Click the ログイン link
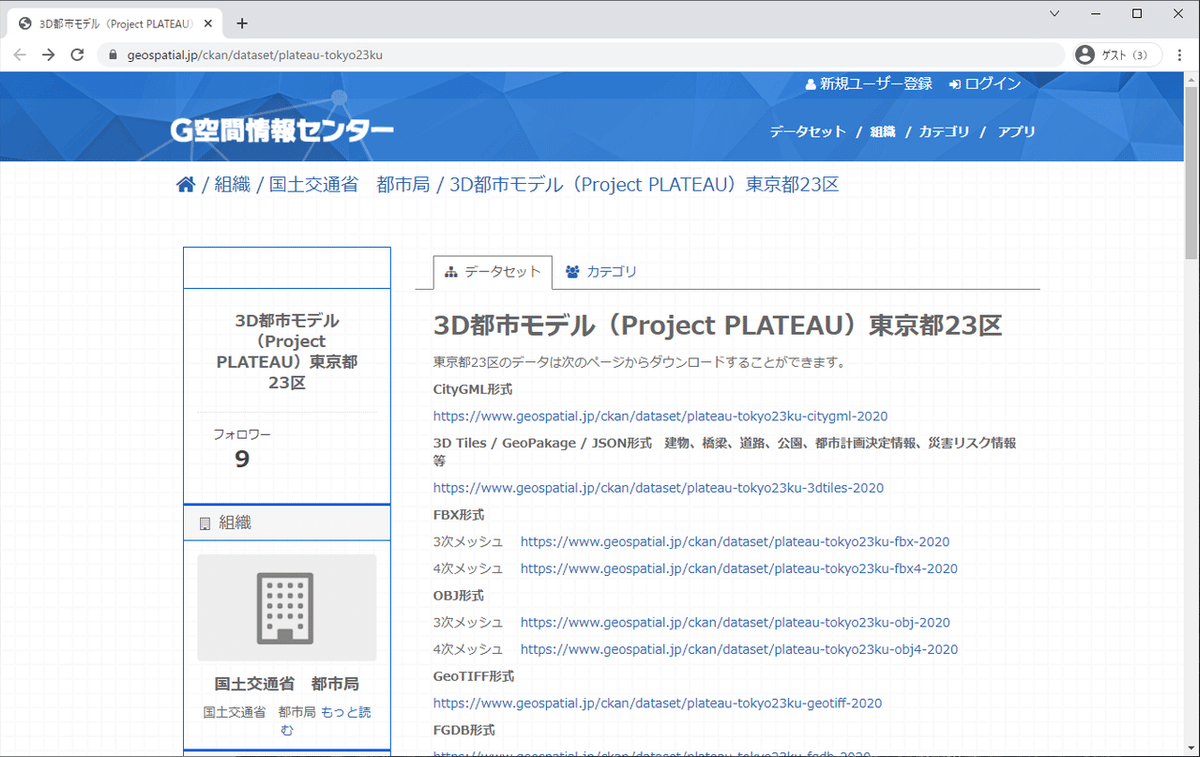The height and width of the screenshot is (757, 1200). coord(985,84)
